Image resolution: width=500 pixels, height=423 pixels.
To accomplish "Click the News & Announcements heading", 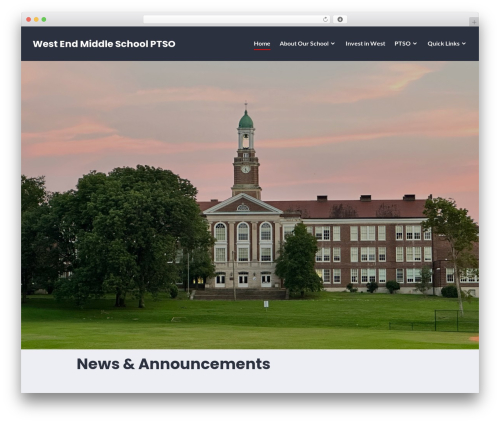I will [x=173, y=364].
